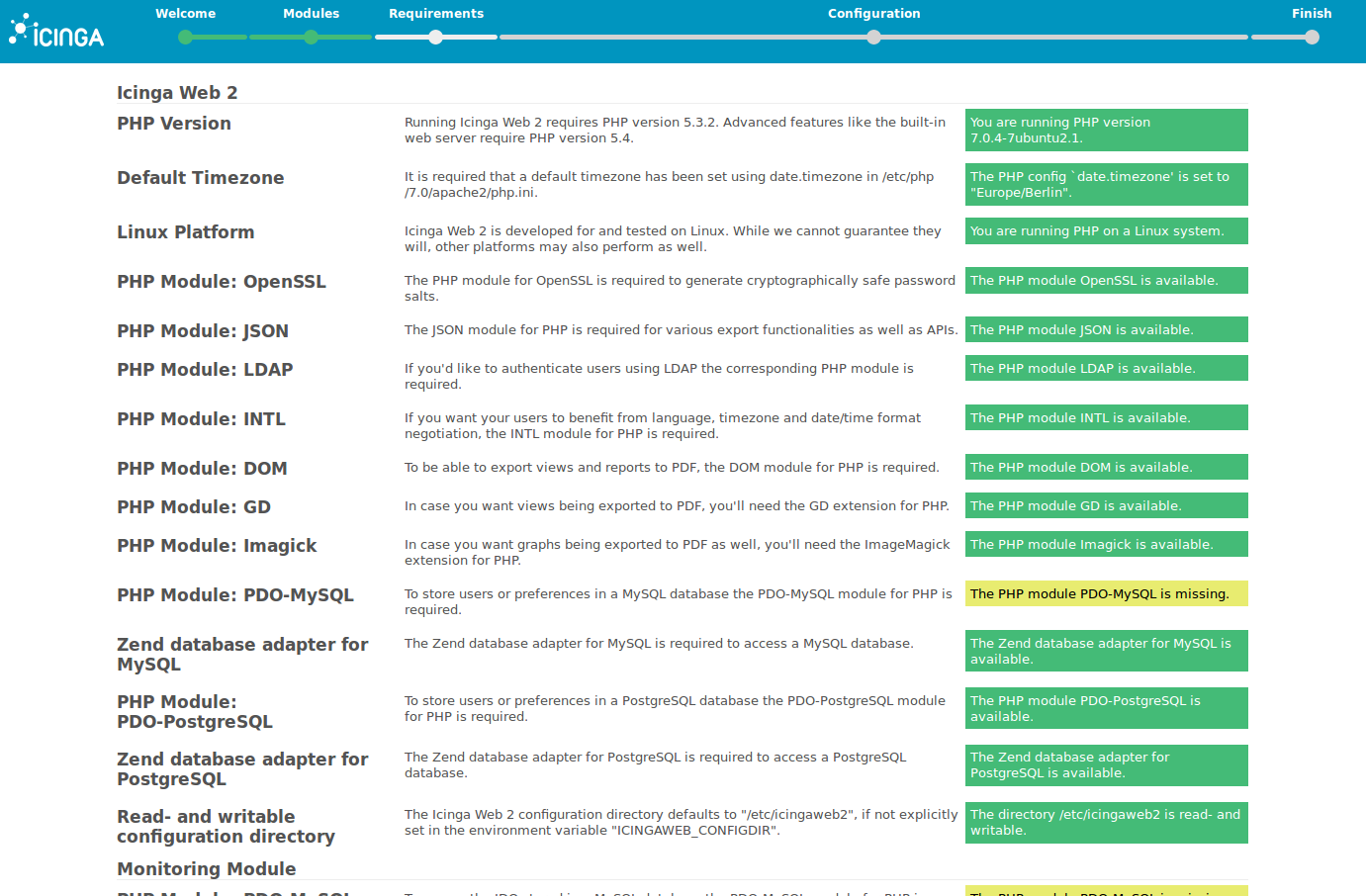The height and width of the screenshot is (896, 1366).
Task: Select the Welcome step circle marker
Action: point(184,37)
